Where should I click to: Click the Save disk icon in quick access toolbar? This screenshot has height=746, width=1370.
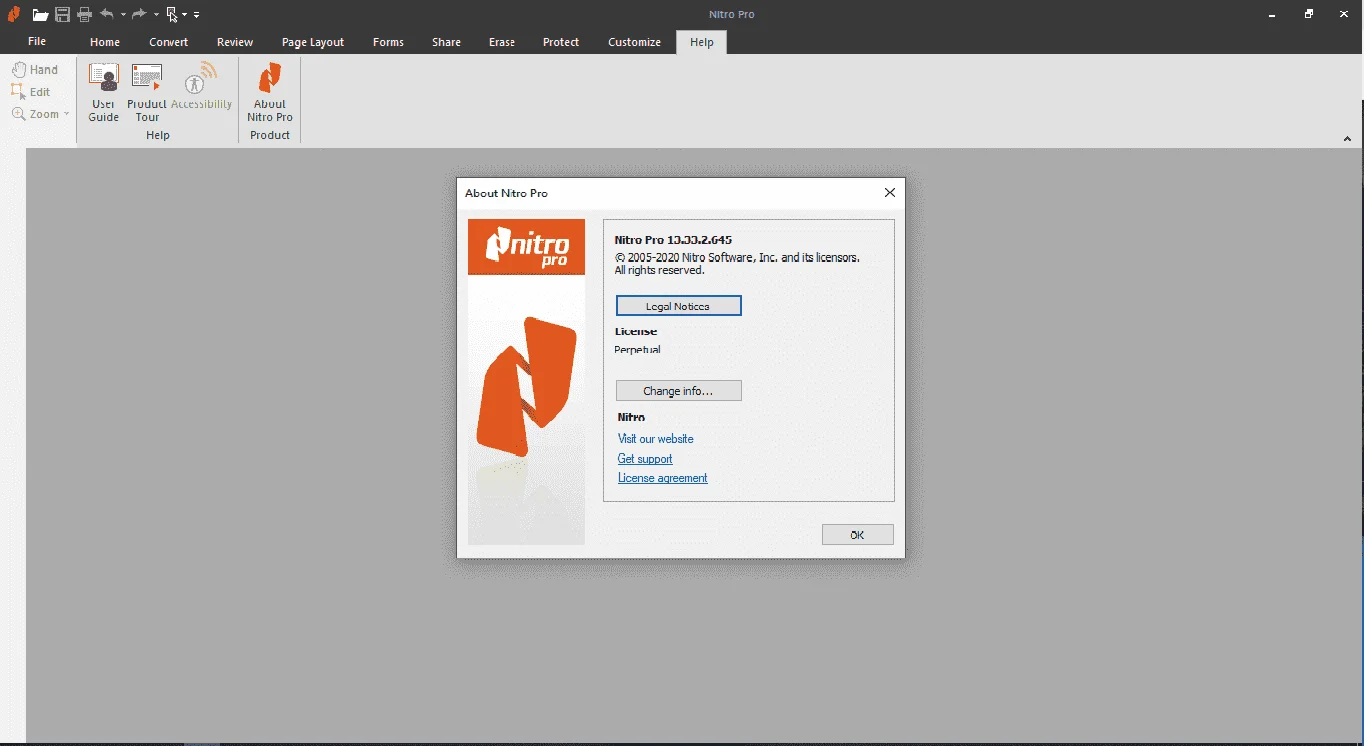62,14
